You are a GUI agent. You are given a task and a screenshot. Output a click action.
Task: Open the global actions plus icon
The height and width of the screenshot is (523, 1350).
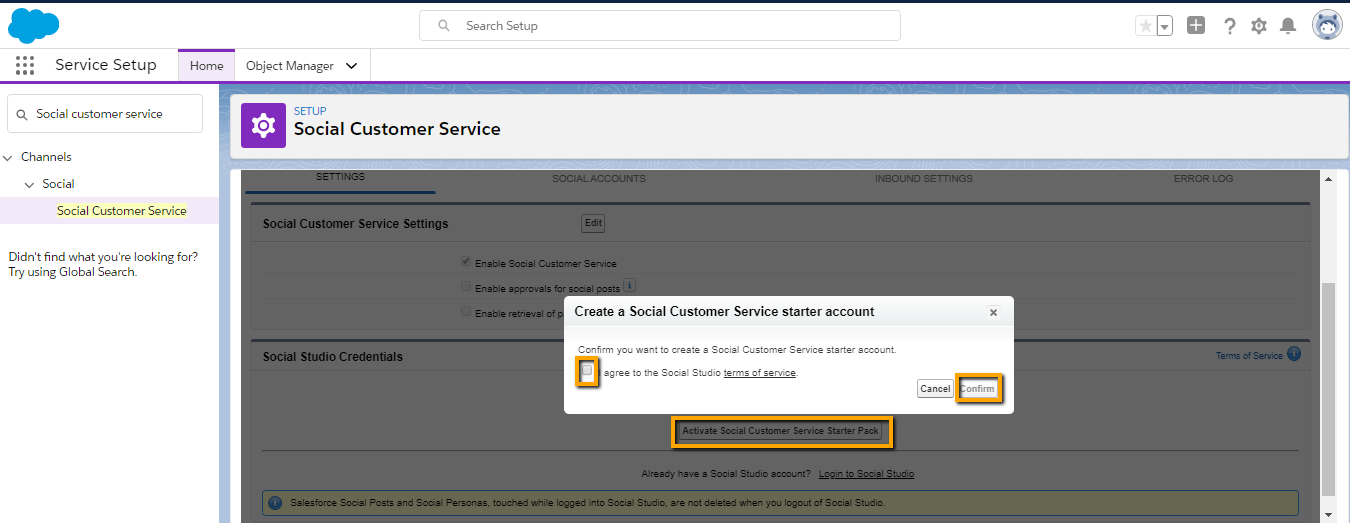1196,25
